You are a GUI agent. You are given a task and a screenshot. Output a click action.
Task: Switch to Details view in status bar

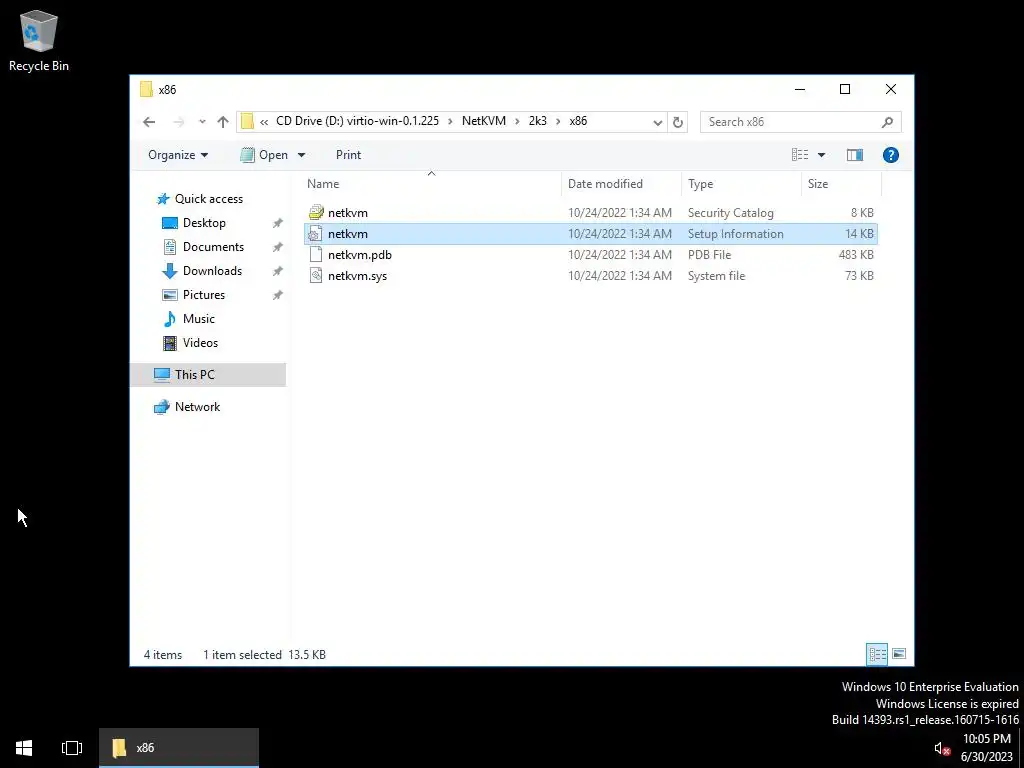click(x=877, y=654)
